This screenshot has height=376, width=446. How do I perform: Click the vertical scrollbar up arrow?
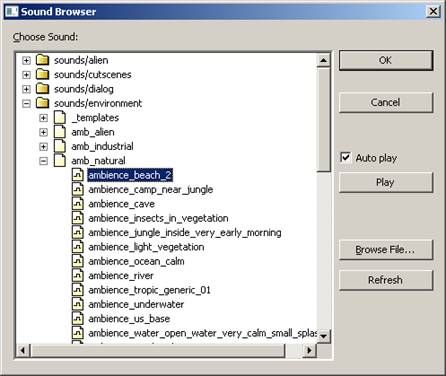[323, 60]
